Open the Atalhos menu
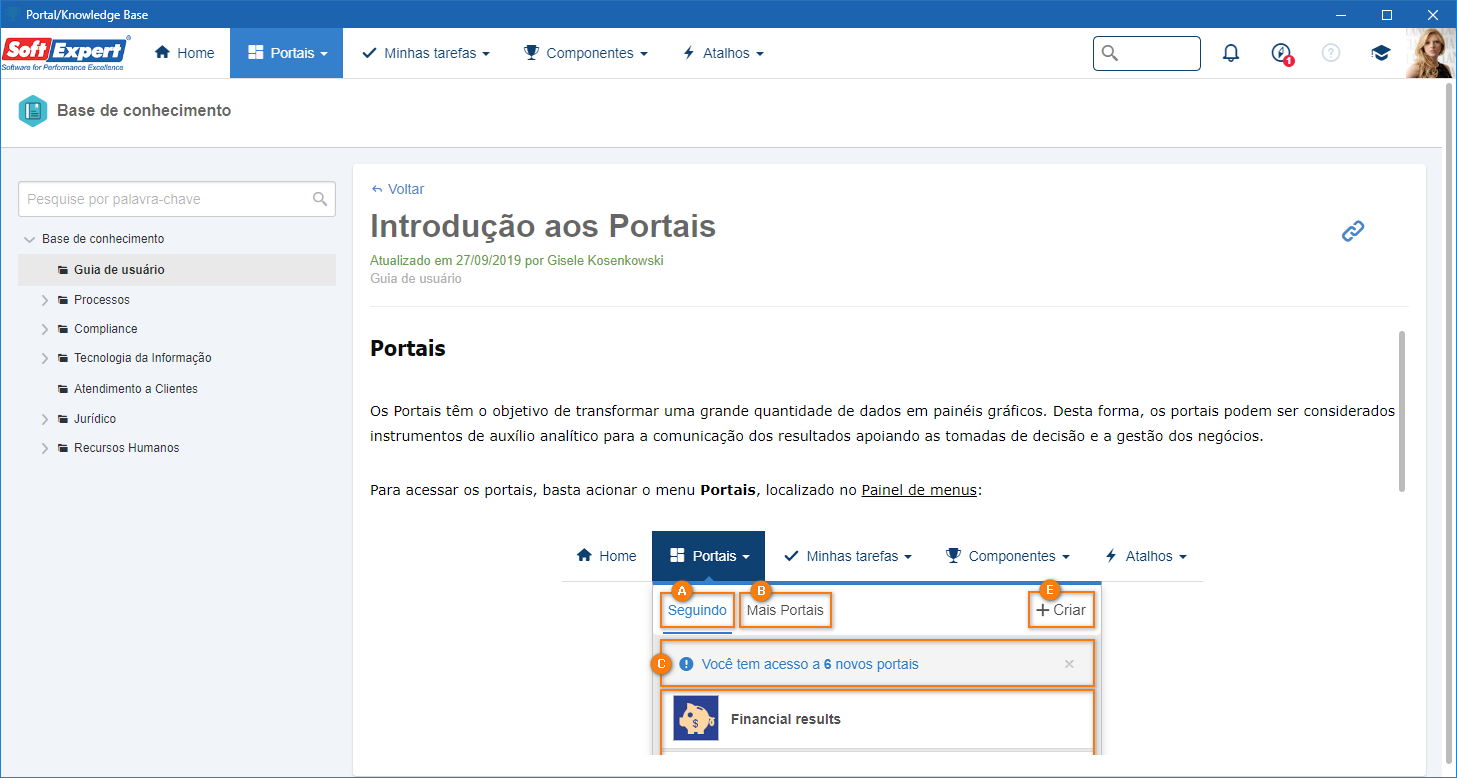This screenshot has height=778, width=1457. tap(723, 53)
